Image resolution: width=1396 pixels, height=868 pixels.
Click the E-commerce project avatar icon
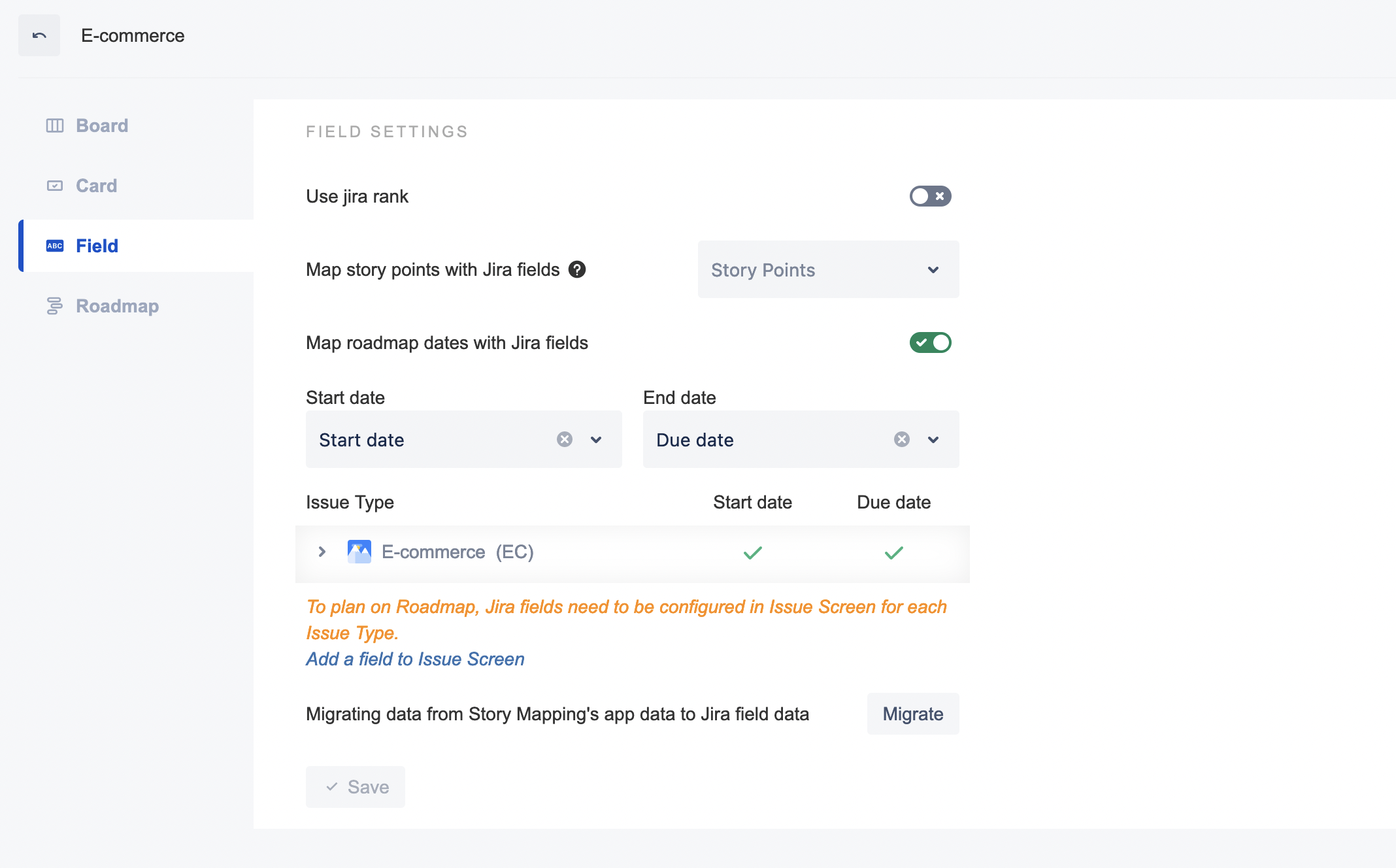point(359,552)
